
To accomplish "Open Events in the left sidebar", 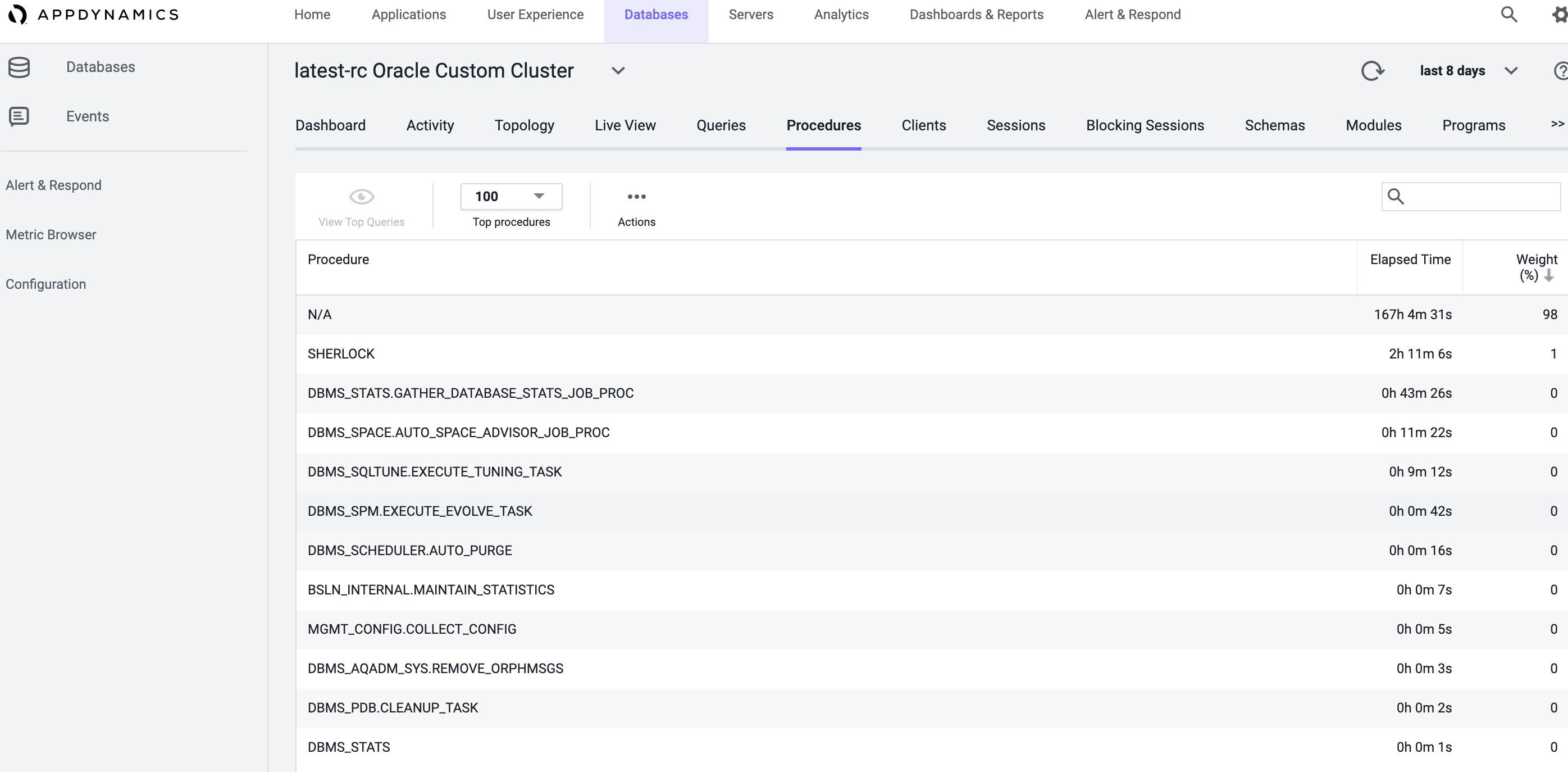I will coord(88,116).
